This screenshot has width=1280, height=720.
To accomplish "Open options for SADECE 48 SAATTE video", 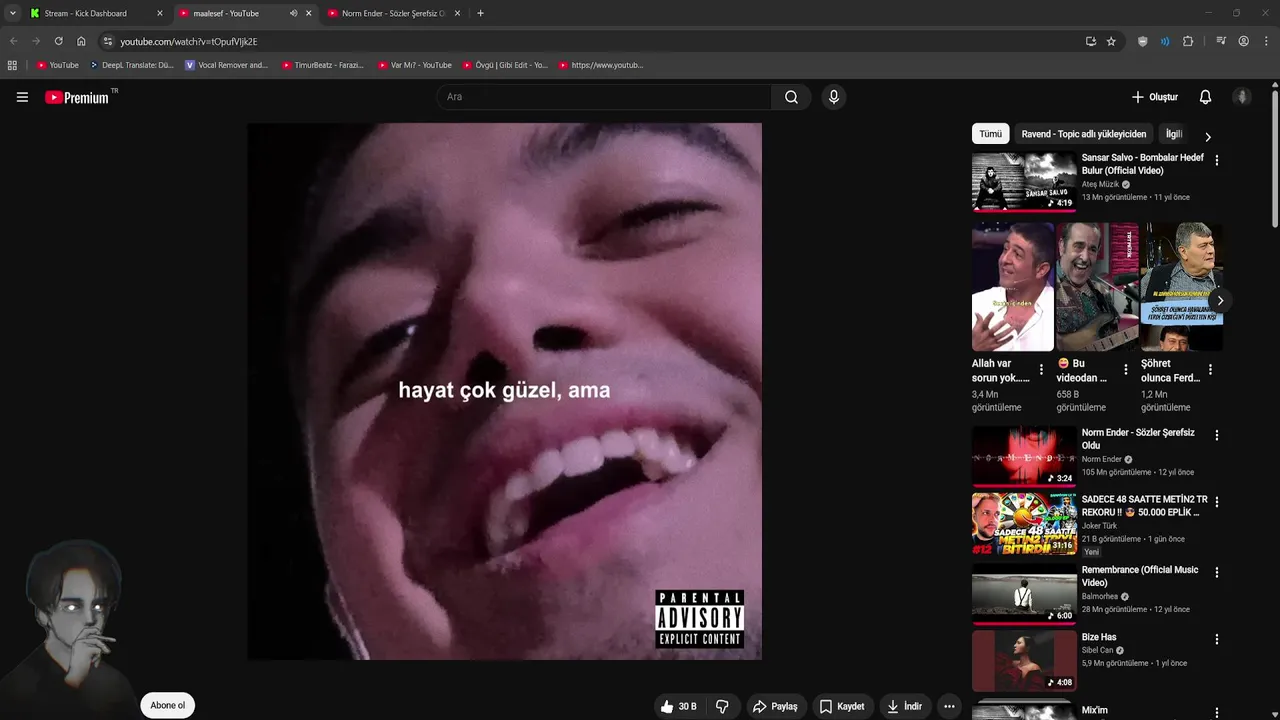I will tap(1216, 501).
